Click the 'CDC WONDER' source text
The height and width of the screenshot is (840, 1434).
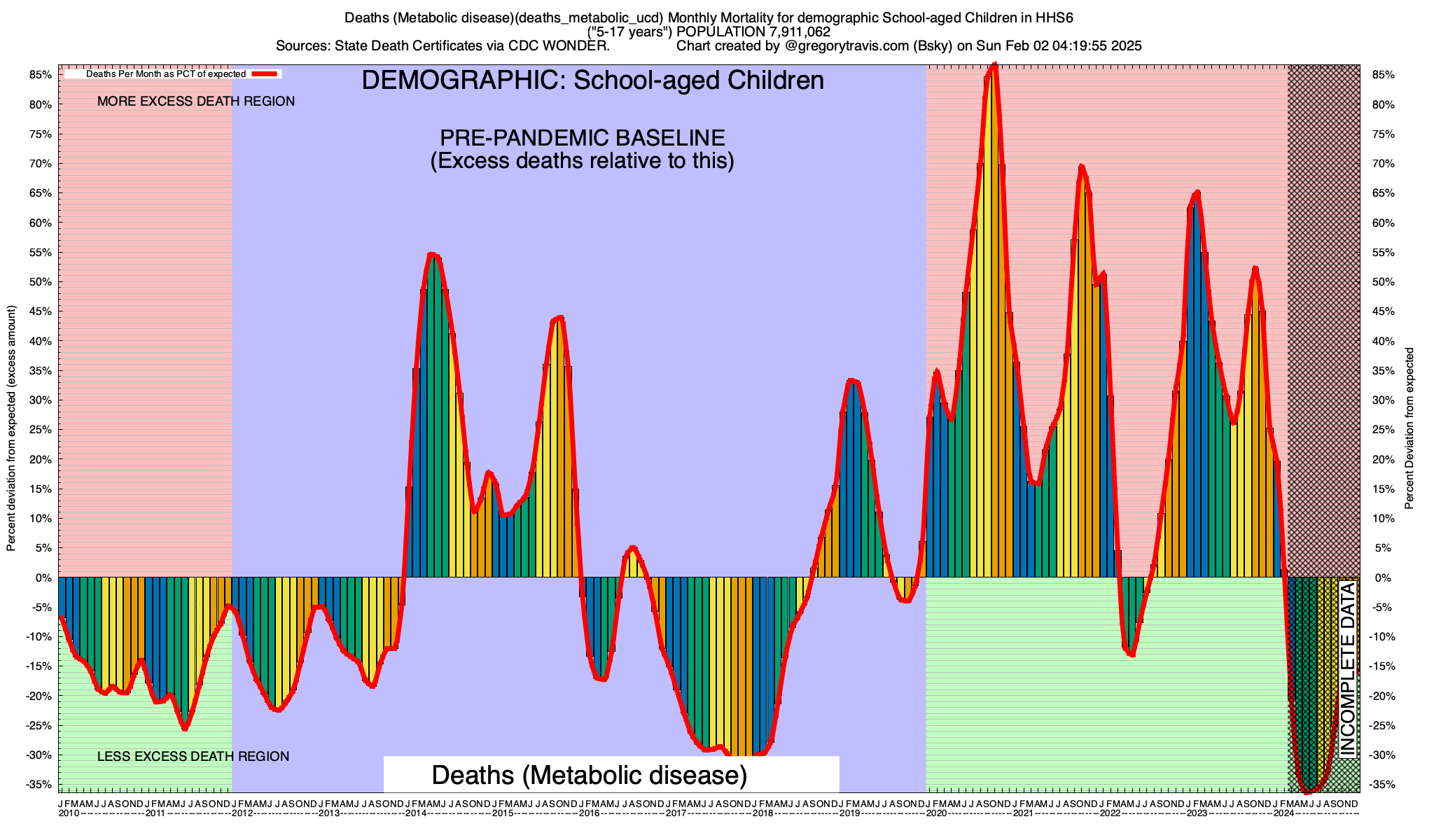pyautogui.click(x=559, y=46)
